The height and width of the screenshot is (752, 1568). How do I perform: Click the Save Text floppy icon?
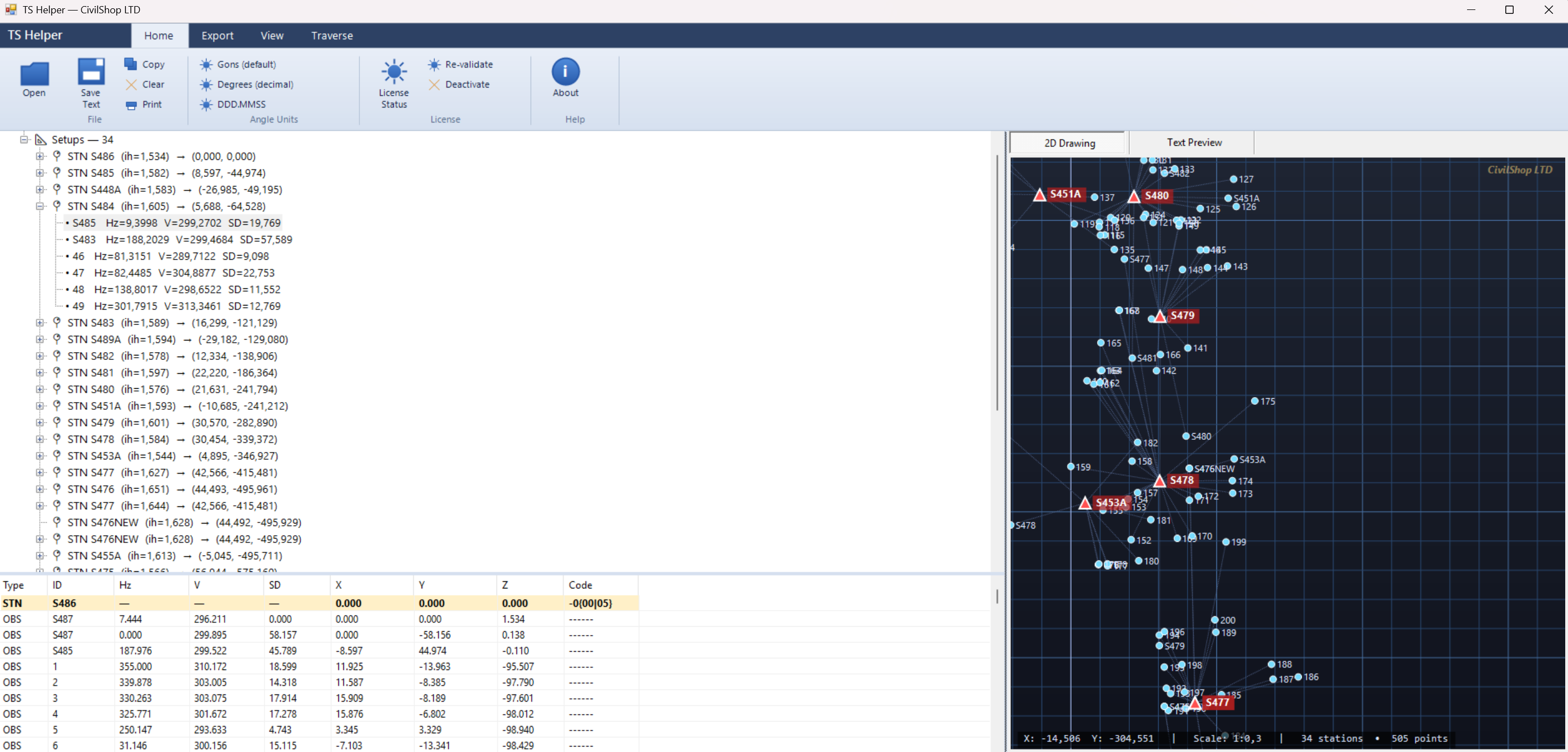point(91,72)
